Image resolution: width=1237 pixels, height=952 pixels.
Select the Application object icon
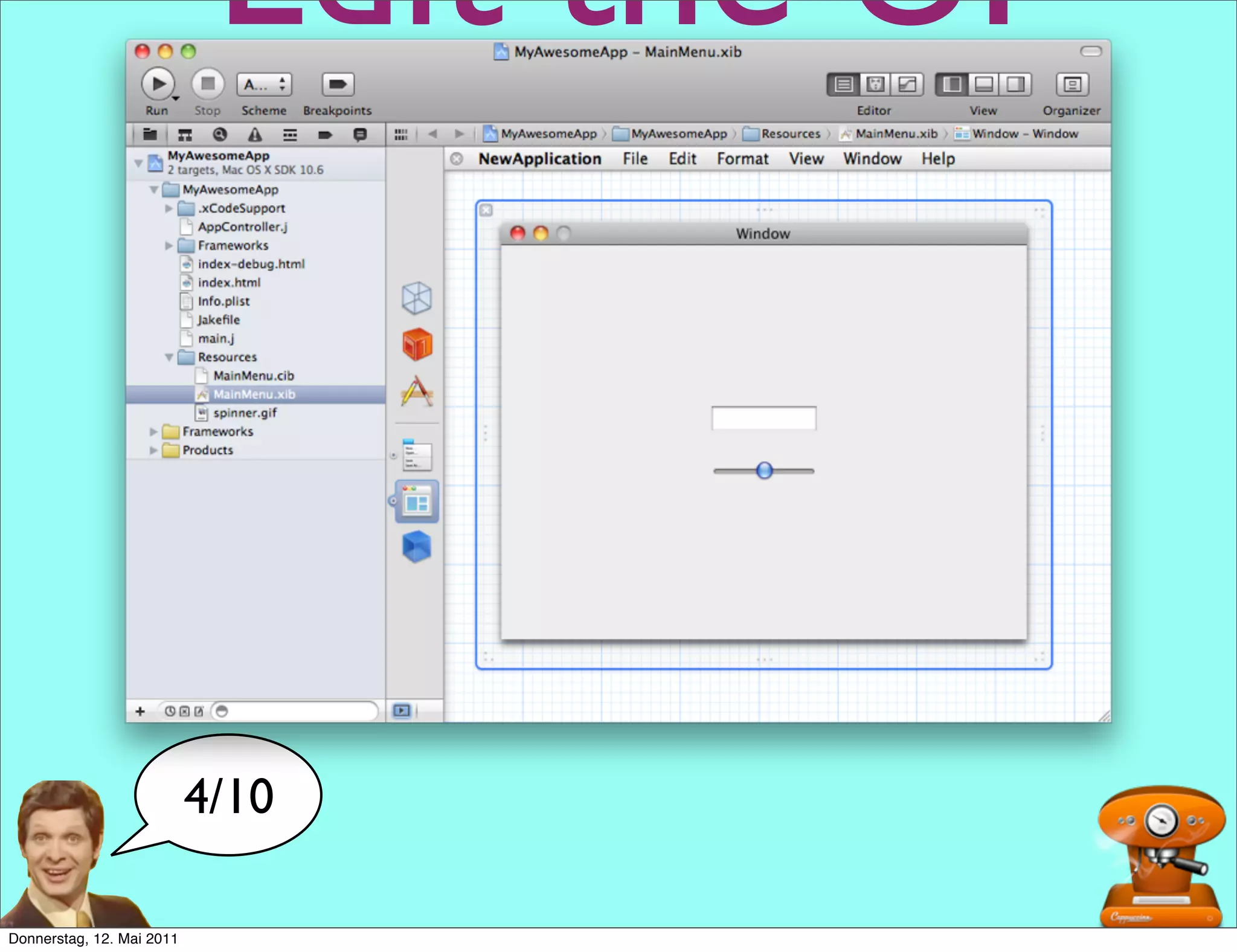click(x=417, y=391)
